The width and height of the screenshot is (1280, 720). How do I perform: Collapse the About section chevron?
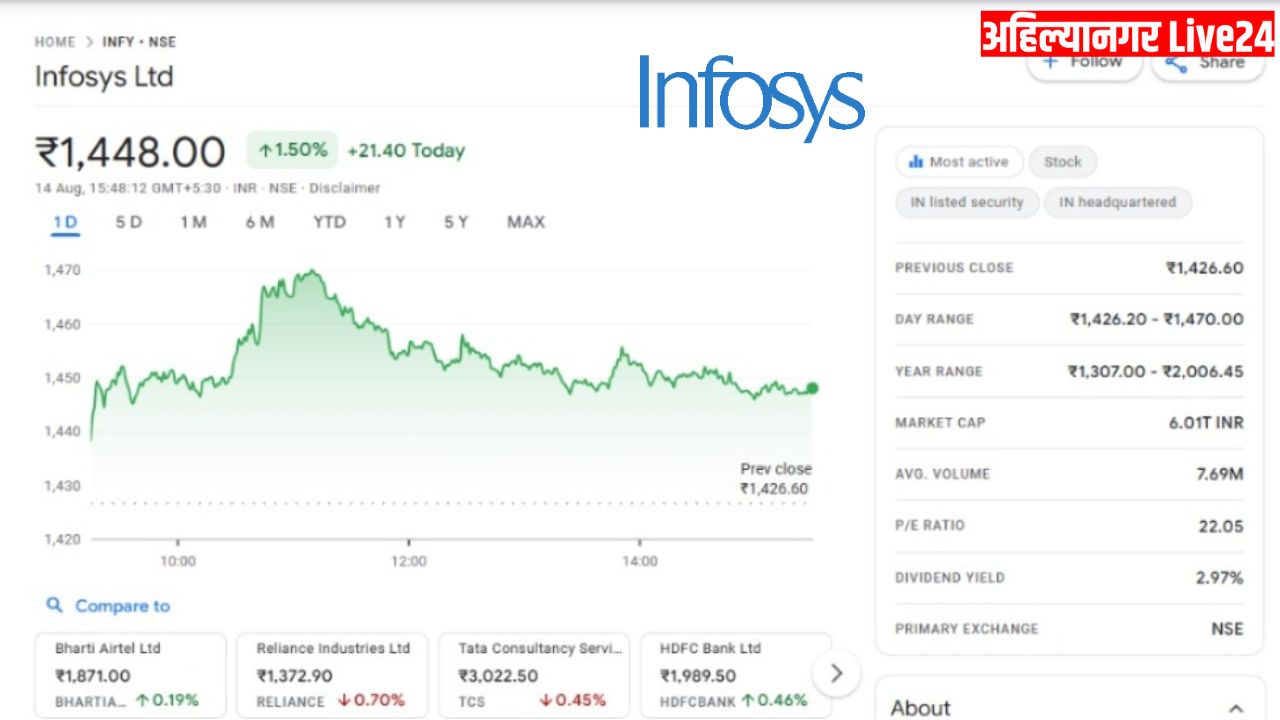coord(1236,708)
